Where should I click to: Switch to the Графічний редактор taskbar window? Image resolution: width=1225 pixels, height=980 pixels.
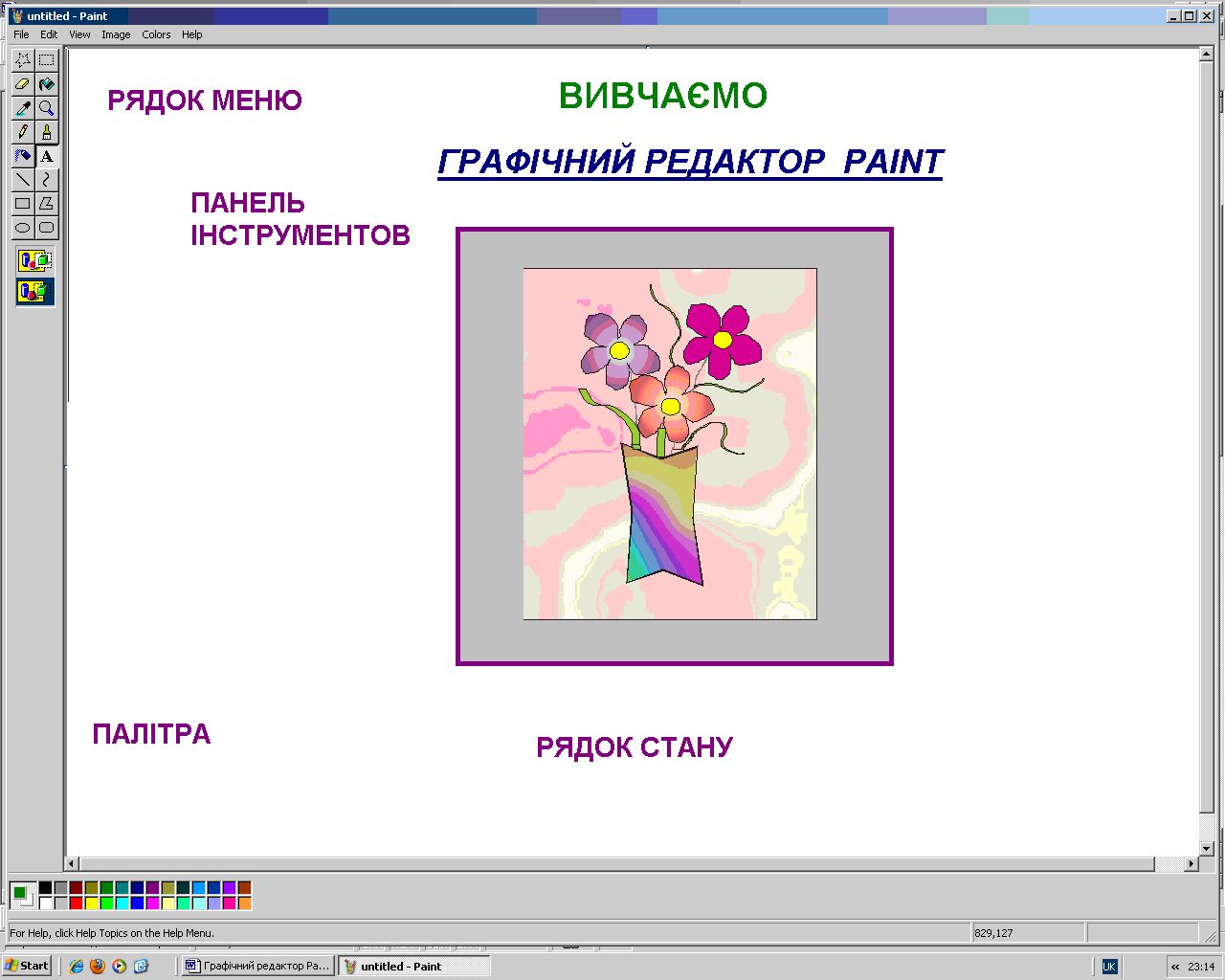tap(257, 966)
